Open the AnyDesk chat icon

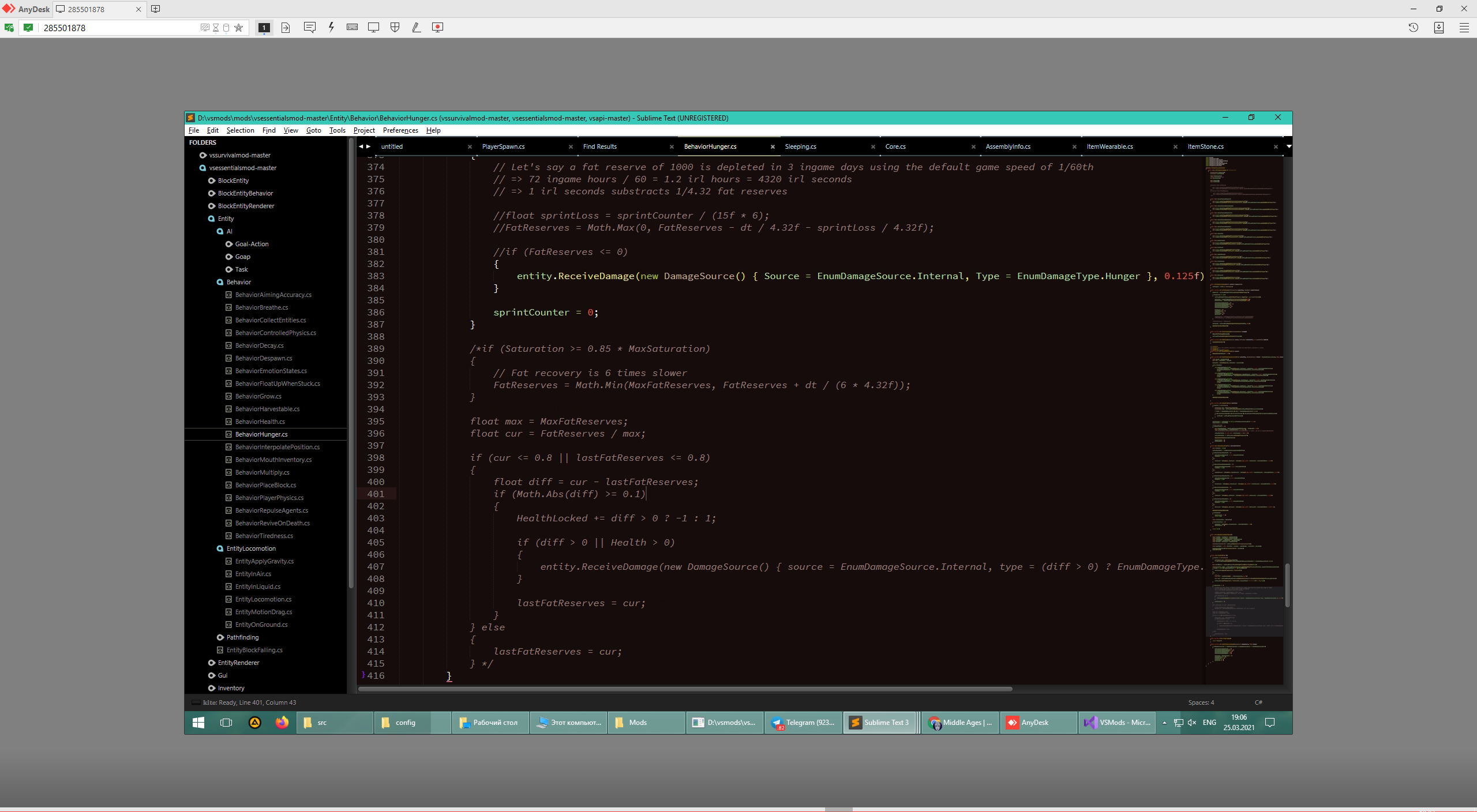click(309, 27)
